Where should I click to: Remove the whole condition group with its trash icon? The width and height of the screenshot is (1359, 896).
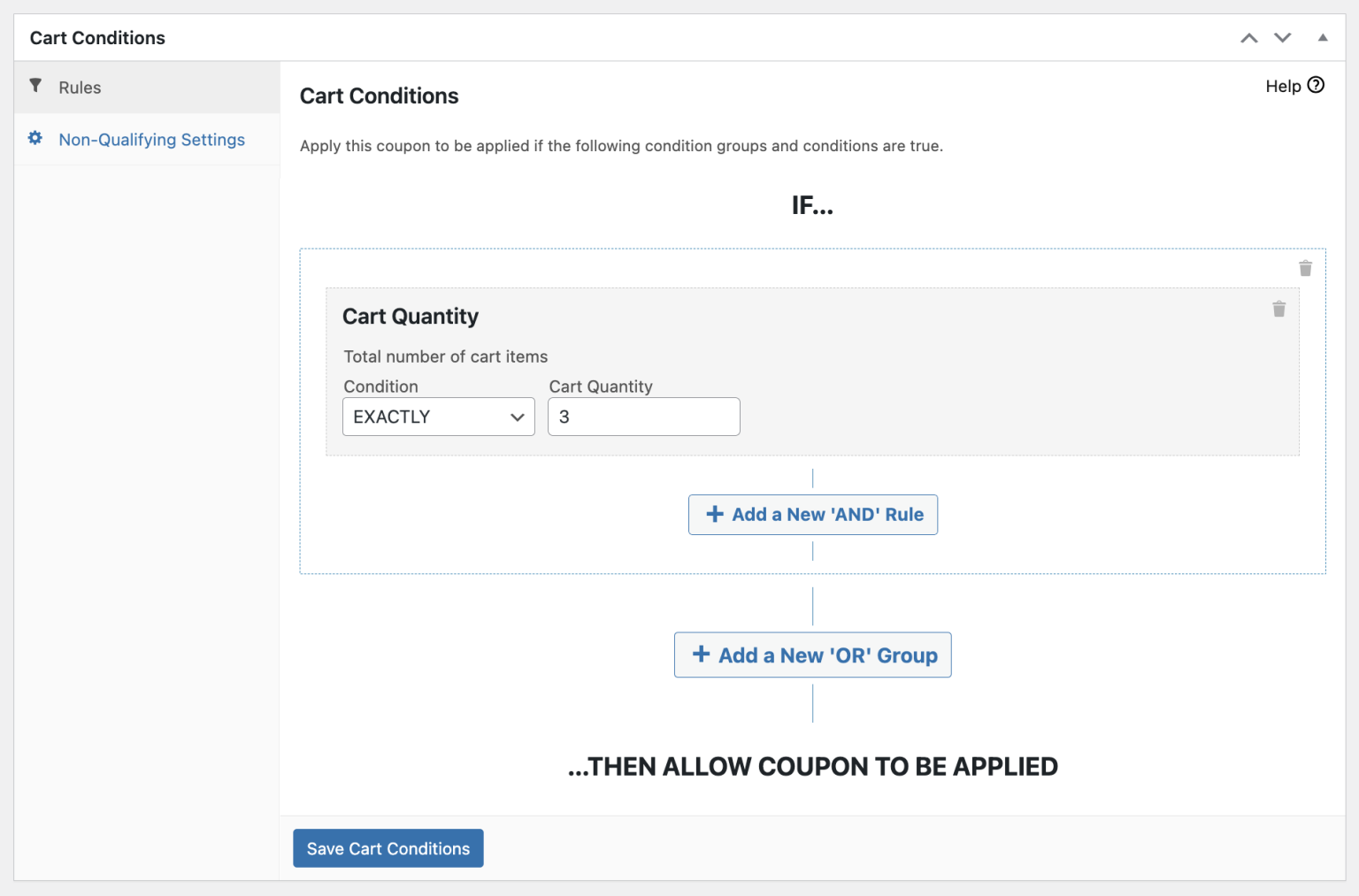(x=1305, y=267)
